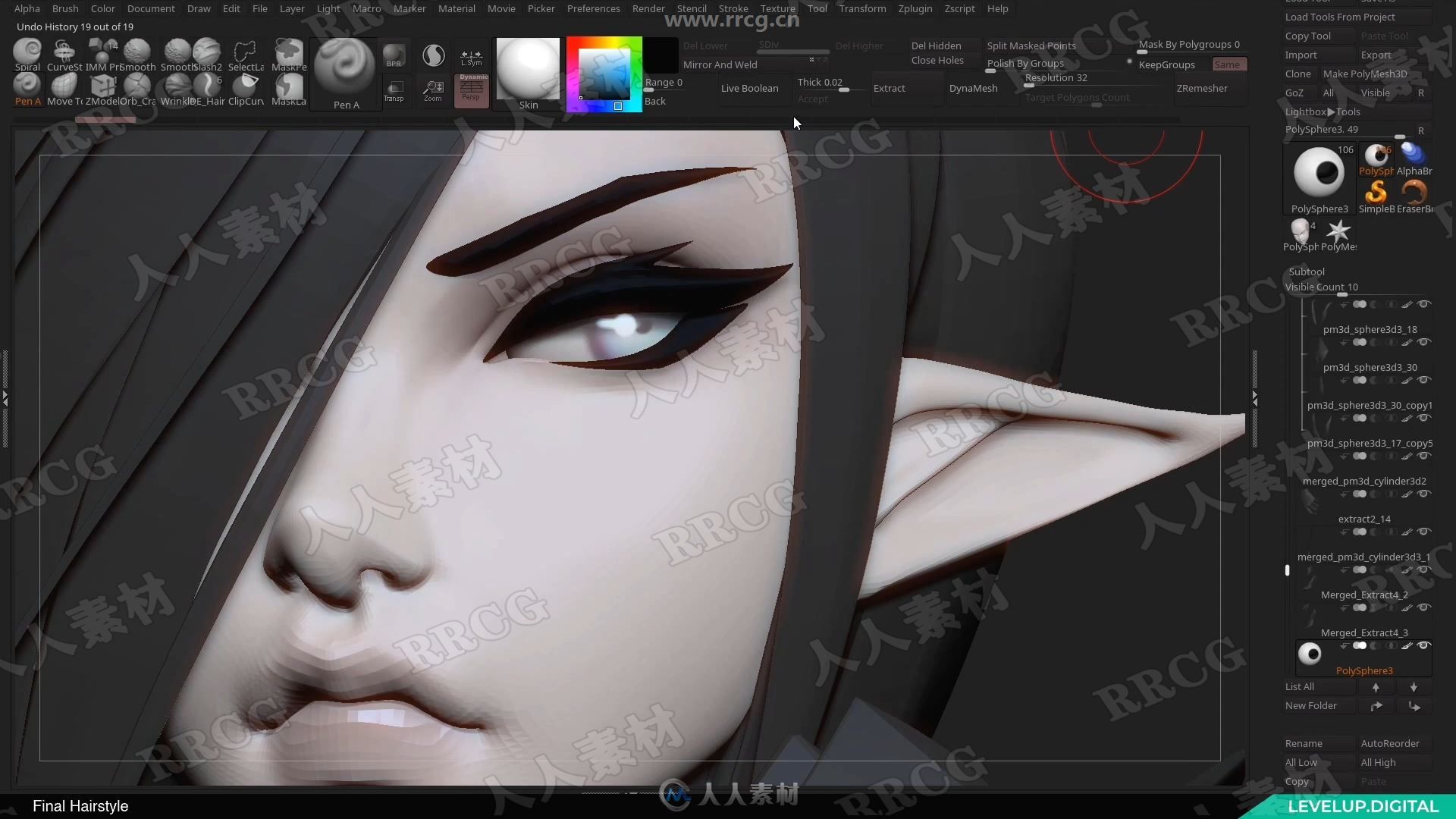
Task: Click the black secondary color swatch
Action: [x=661, y=55]
